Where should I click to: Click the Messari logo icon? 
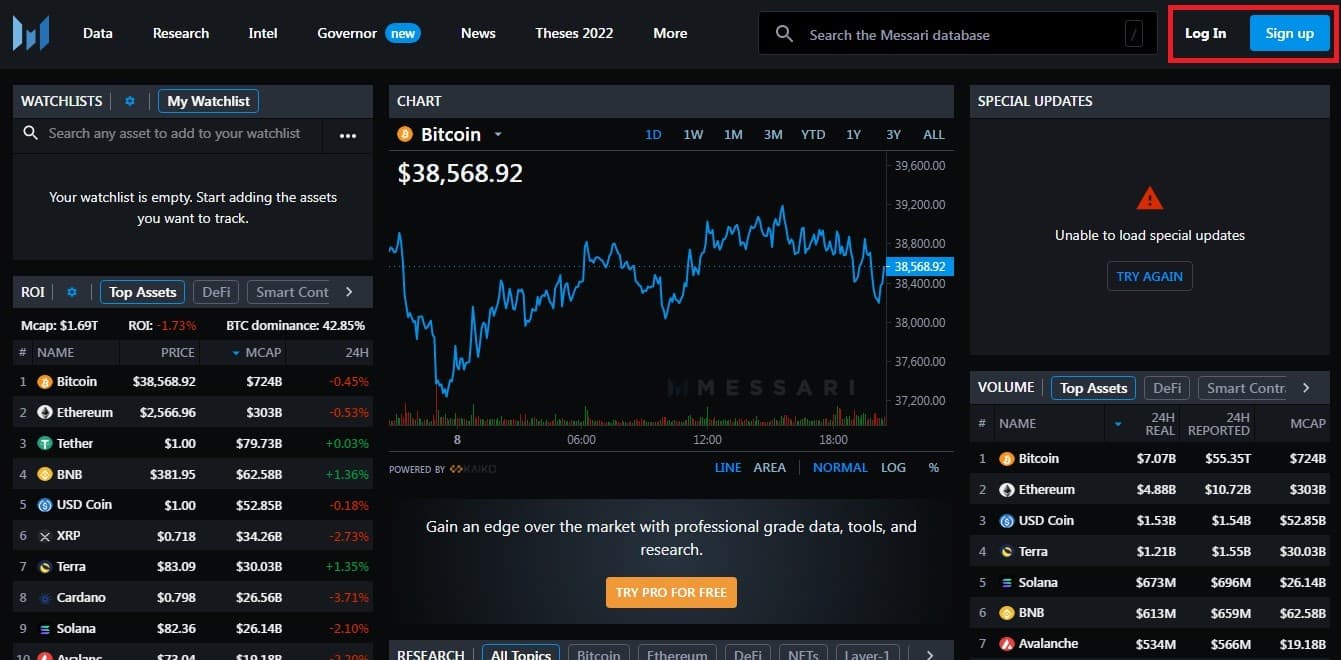(30, 33)
